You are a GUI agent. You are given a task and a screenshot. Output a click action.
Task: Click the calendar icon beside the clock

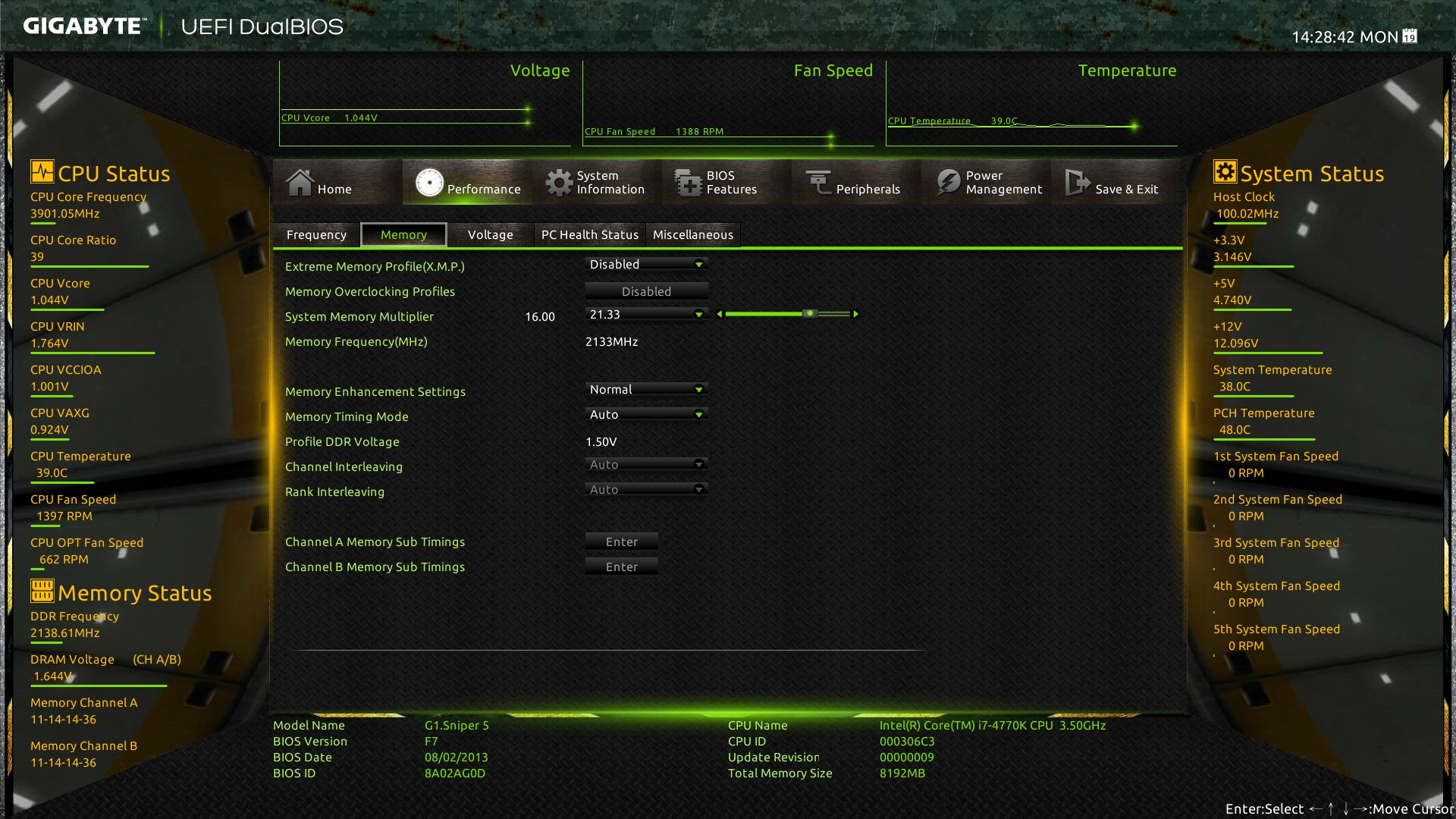coord(1410,36)
